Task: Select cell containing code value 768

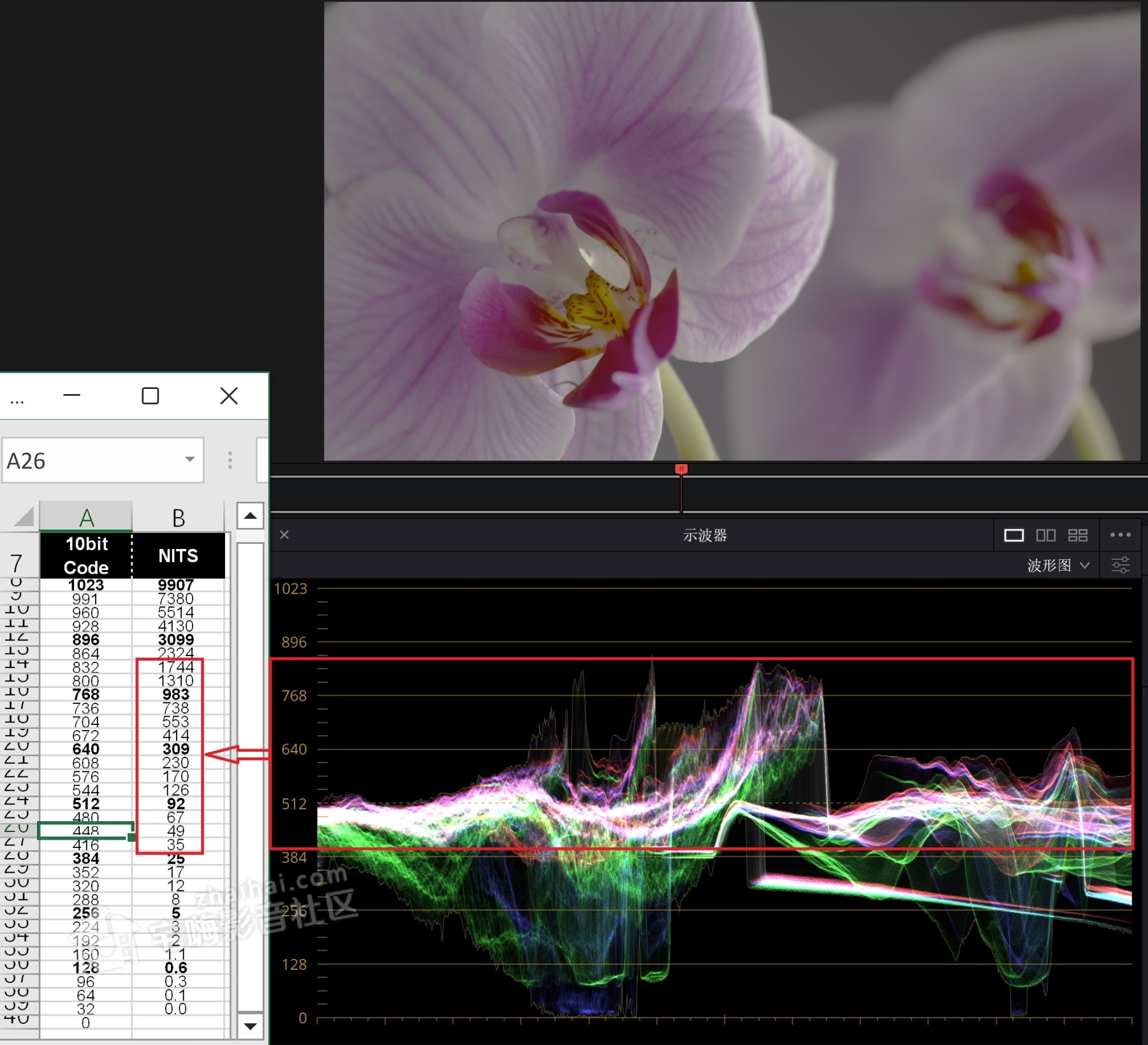Action: (86, 694)
